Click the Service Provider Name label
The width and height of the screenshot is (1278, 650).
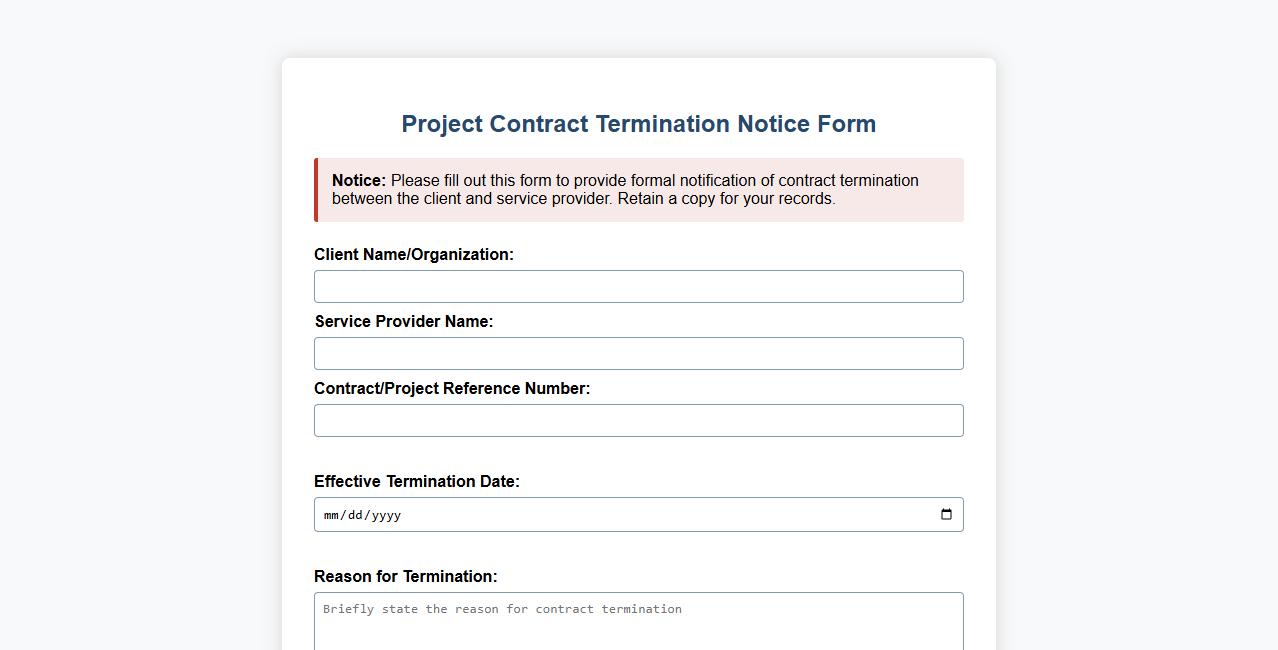point(404,321)
